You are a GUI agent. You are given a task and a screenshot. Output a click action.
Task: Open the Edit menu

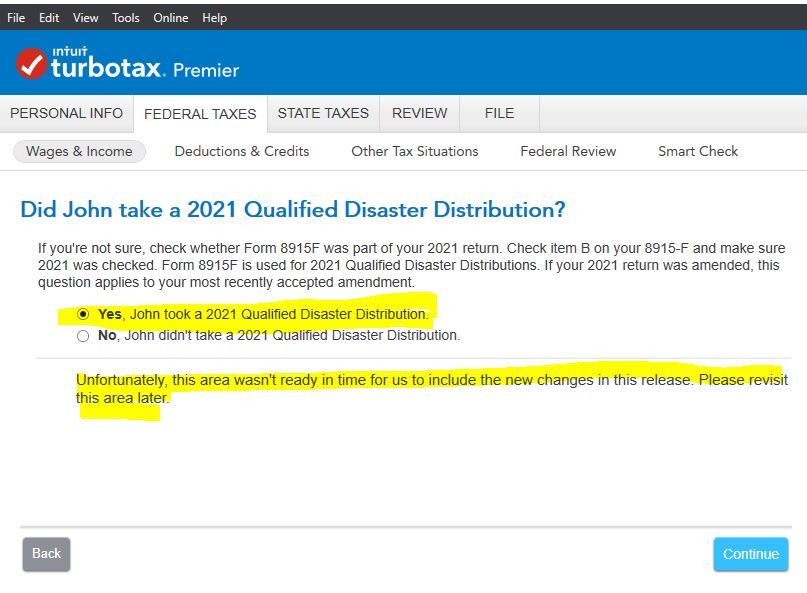(49, 18)
